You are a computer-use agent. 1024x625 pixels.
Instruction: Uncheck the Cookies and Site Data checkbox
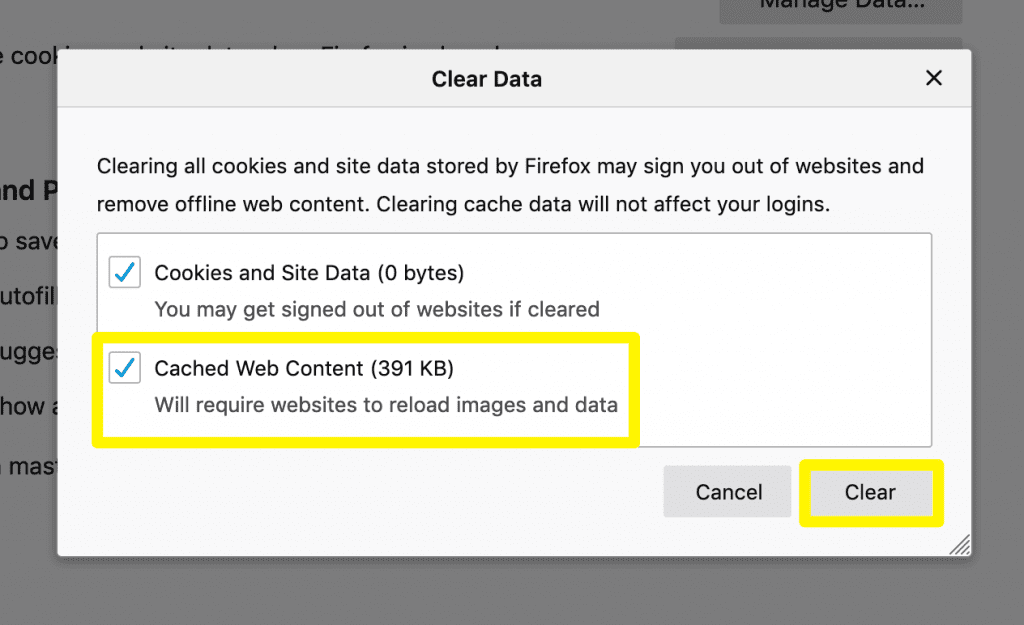tap(124, 272)
